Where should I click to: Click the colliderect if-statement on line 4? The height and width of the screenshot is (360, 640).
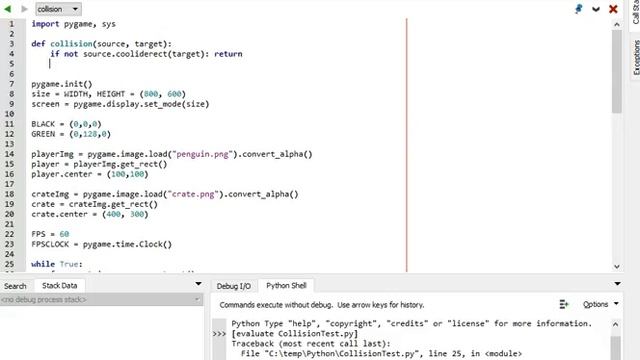tap(146, 54)
